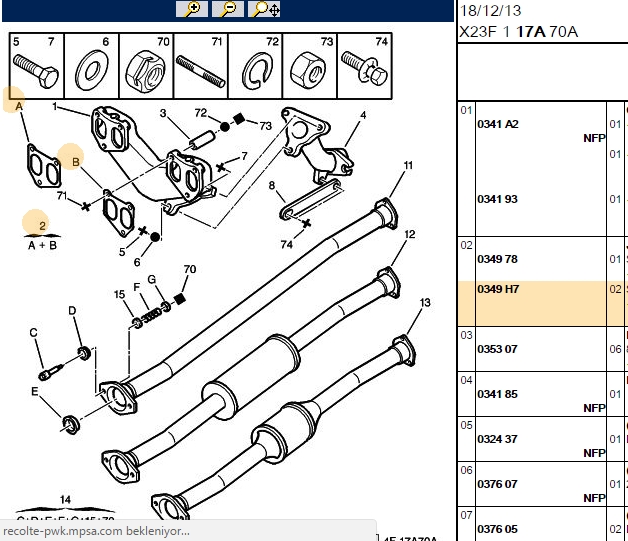Click row index 04 in parts table
The image size is (628, 541).
pyautogui.click(x=466, y=380)
